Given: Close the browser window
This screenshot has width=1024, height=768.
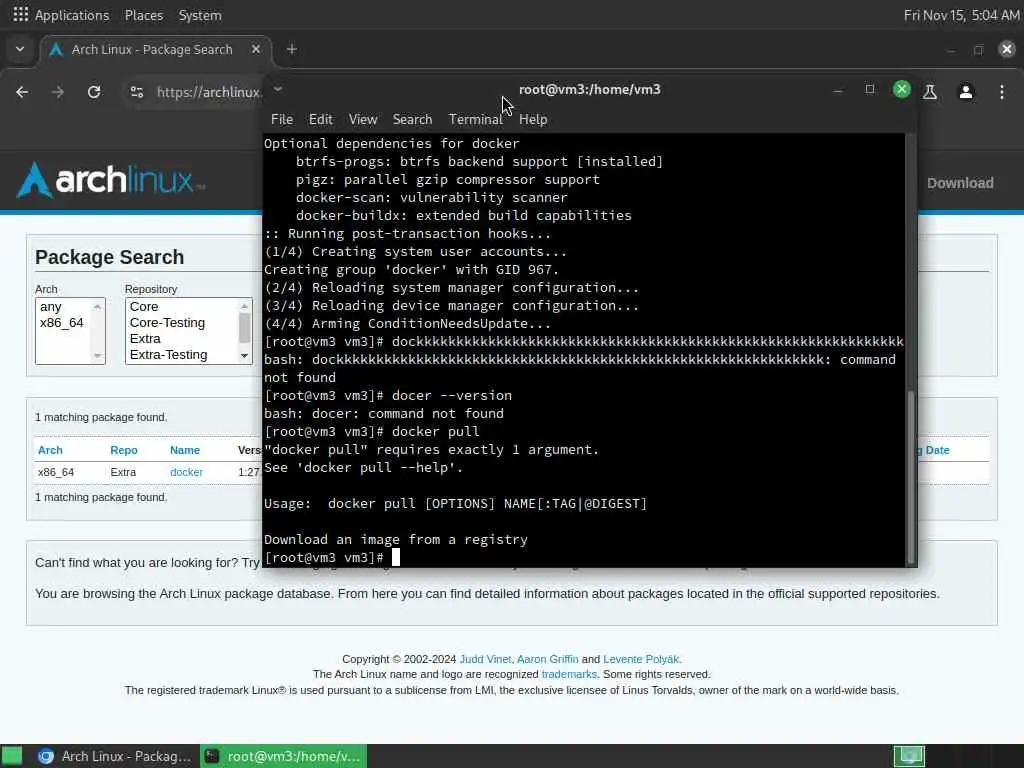Looking at the screenshot, I should (x=1007, y=49).
